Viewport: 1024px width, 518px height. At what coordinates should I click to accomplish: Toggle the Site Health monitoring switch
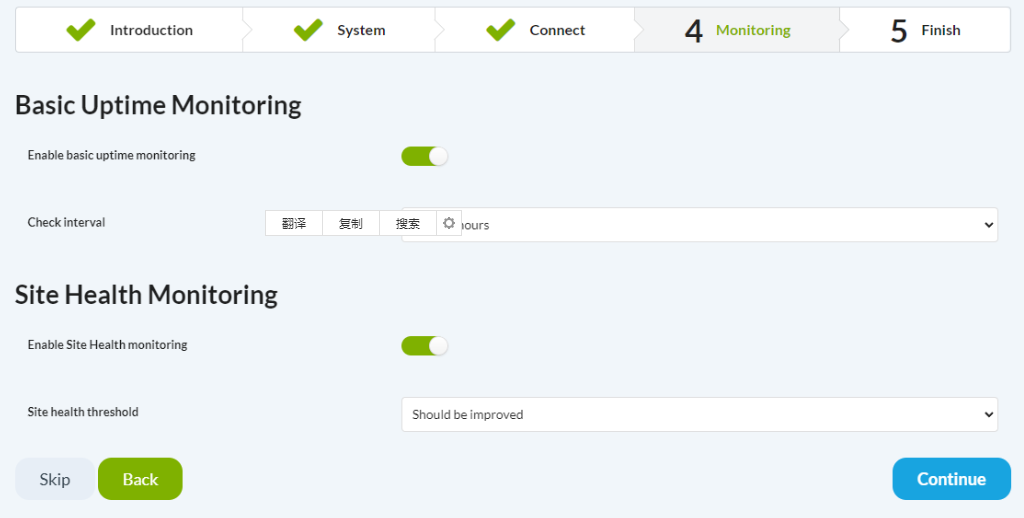click(424, 346)
